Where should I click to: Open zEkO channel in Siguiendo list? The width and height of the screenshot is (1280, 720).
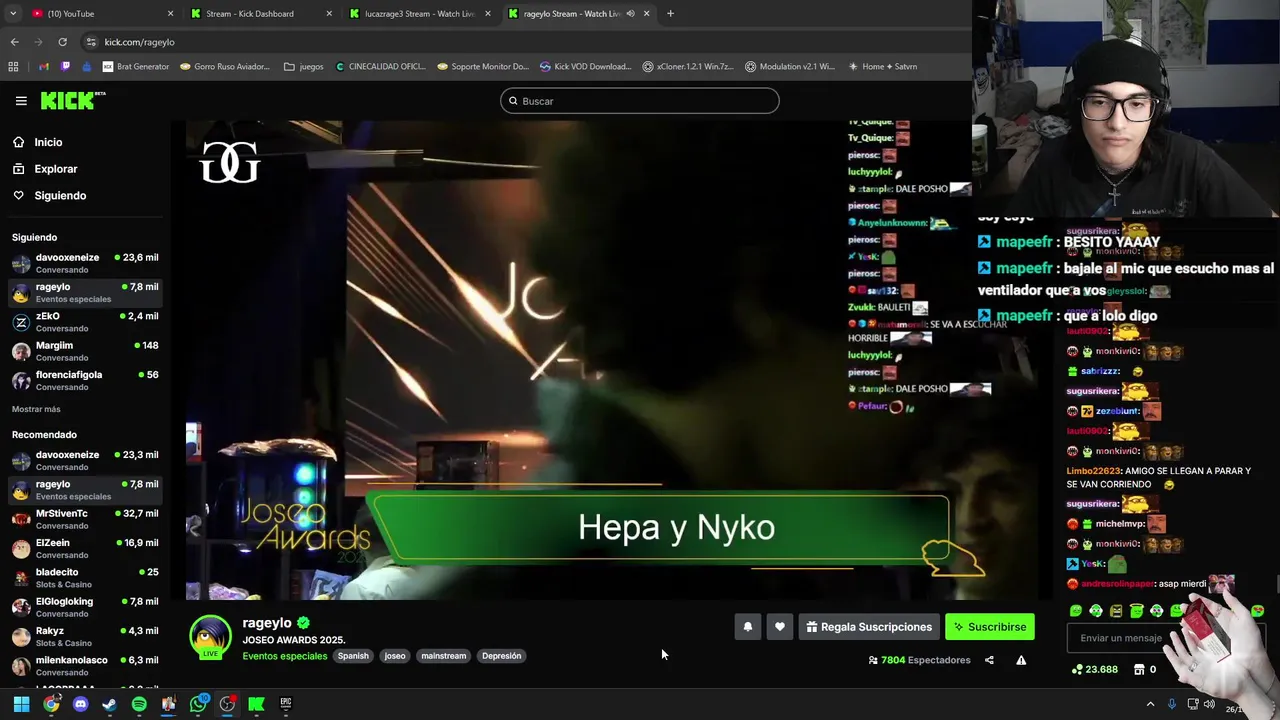click(85, 322)
